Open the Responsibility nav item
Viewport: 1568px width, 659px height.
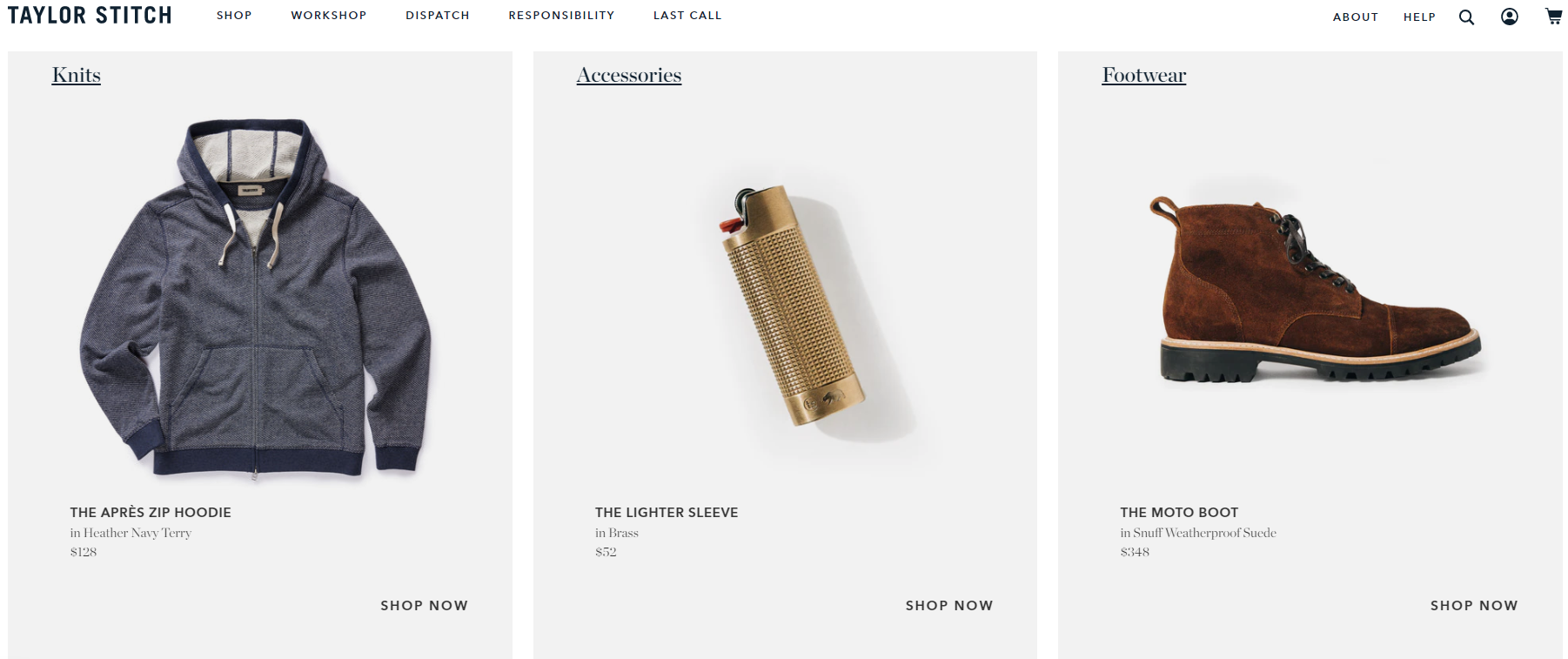click(561, 16)
